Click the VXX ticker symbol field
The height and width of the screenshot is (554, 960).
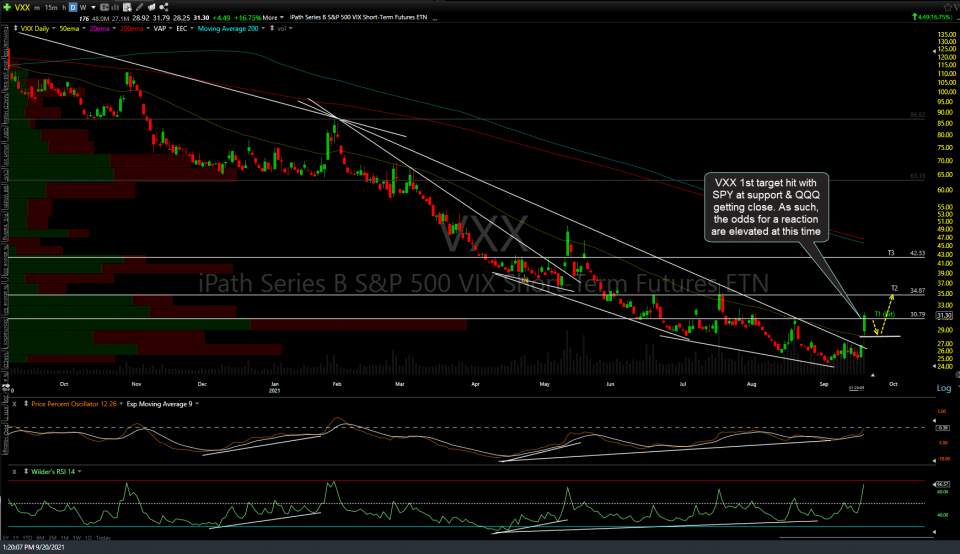pos(23,7)
